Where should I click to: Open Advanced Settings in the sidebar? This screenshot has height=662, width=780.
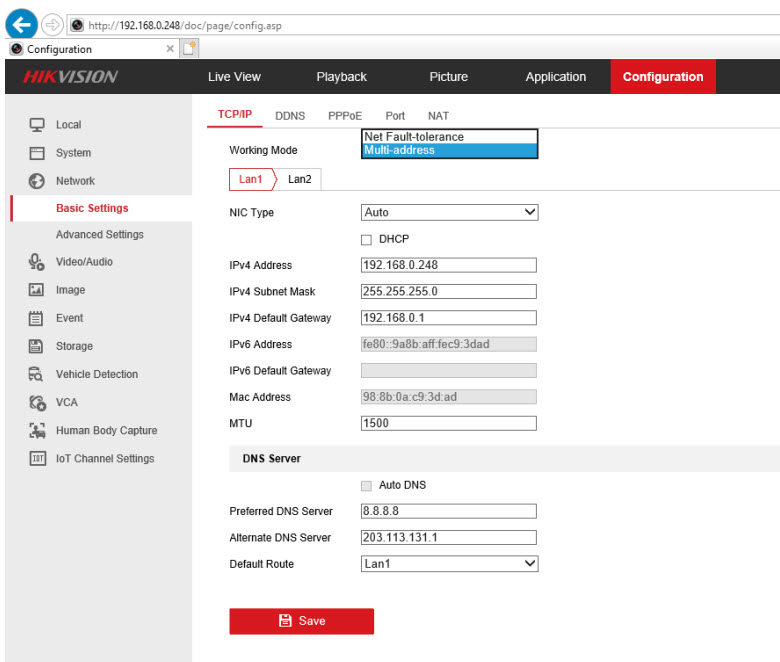99,235
